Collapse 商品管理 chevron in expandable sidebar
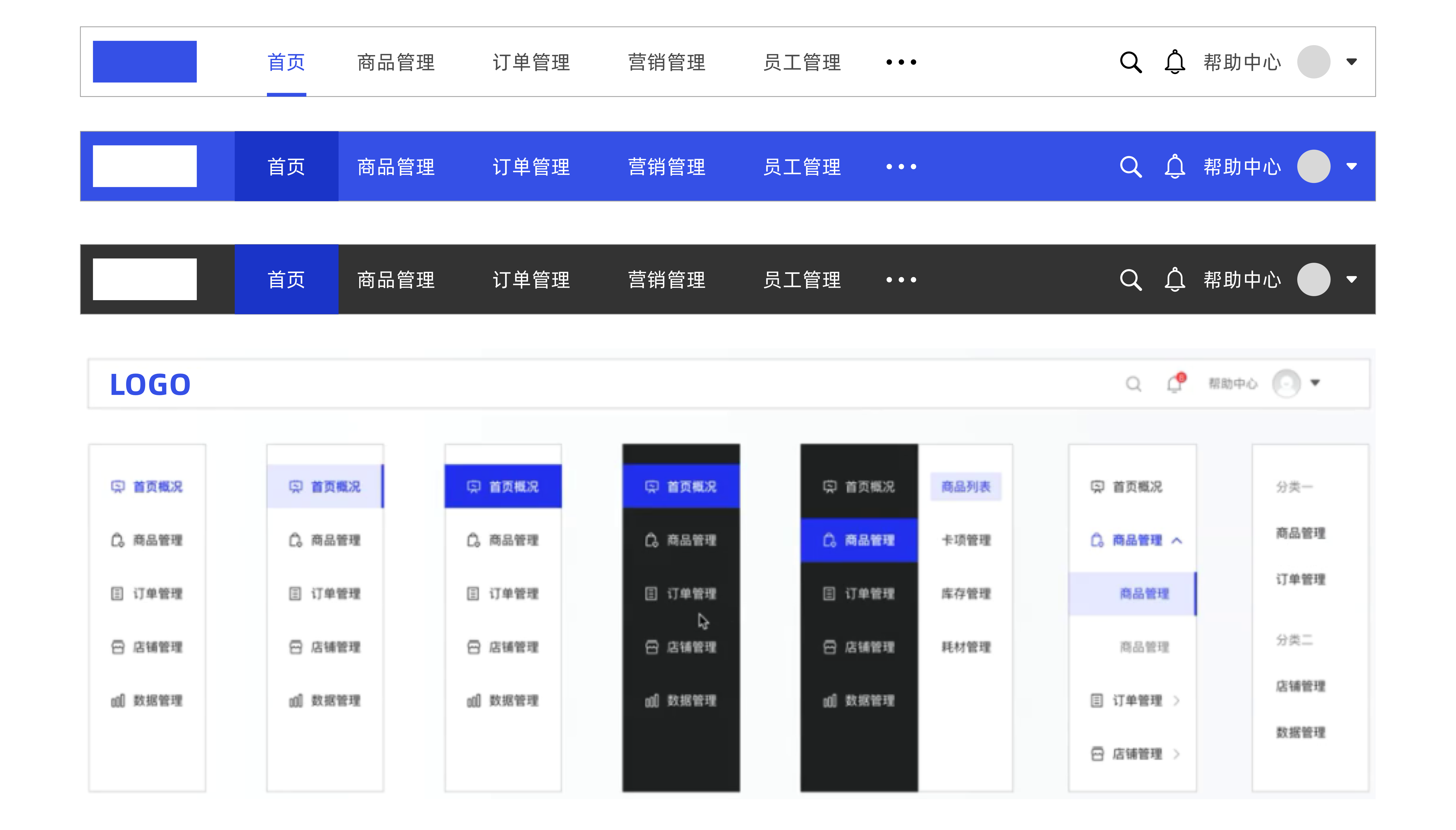This screenshot has height=830, width=1456. click(1176, 540)
